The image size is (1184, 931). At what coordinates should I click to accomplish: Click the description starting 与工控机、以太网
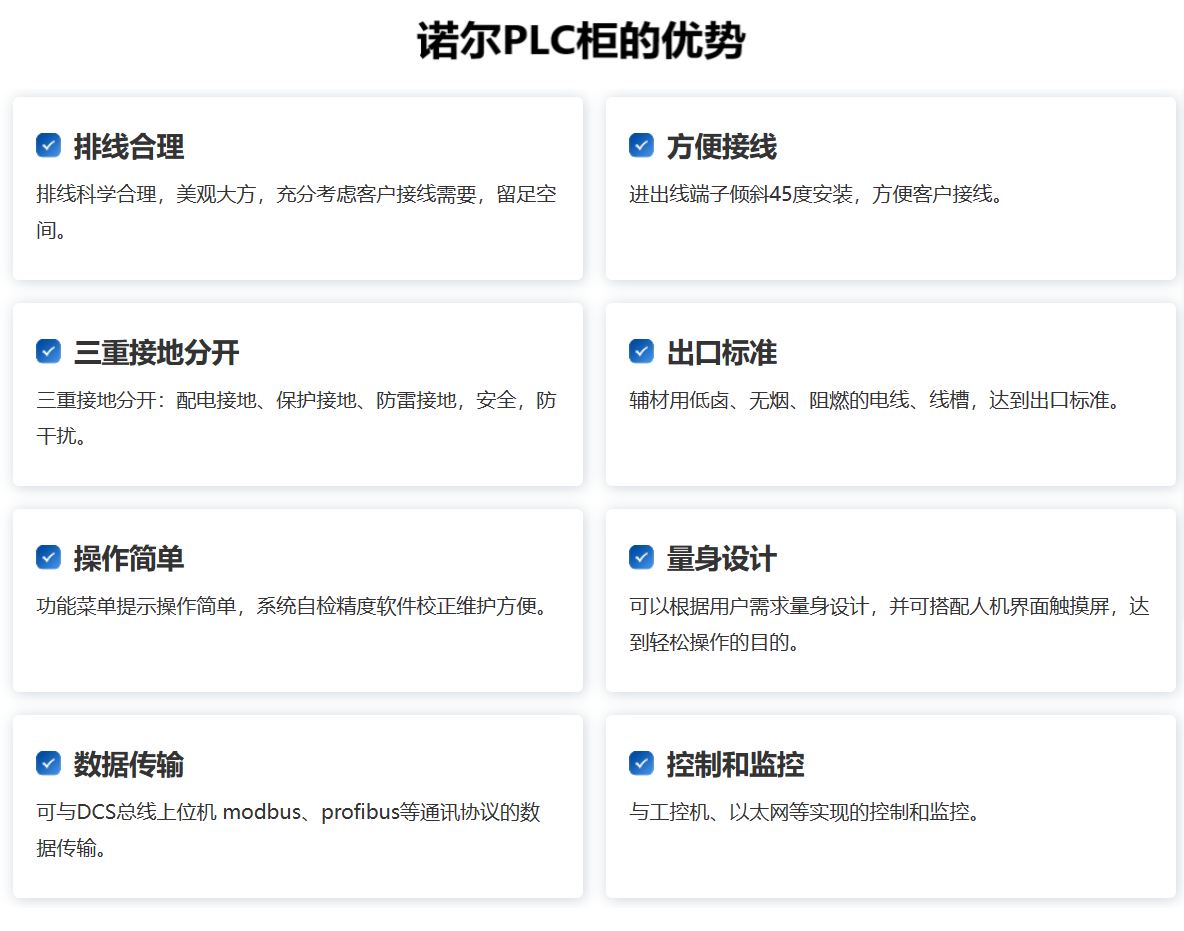tap(806, 812)
